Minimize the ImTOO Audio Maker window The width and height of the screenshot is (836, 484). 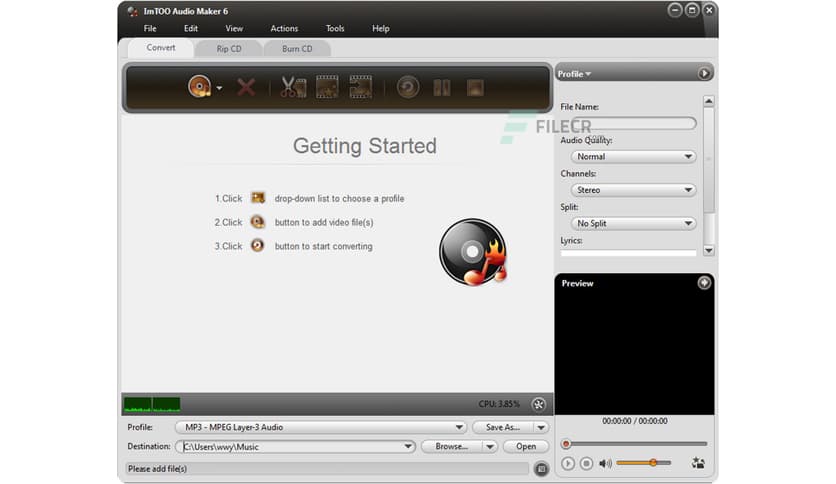point(674,10)
